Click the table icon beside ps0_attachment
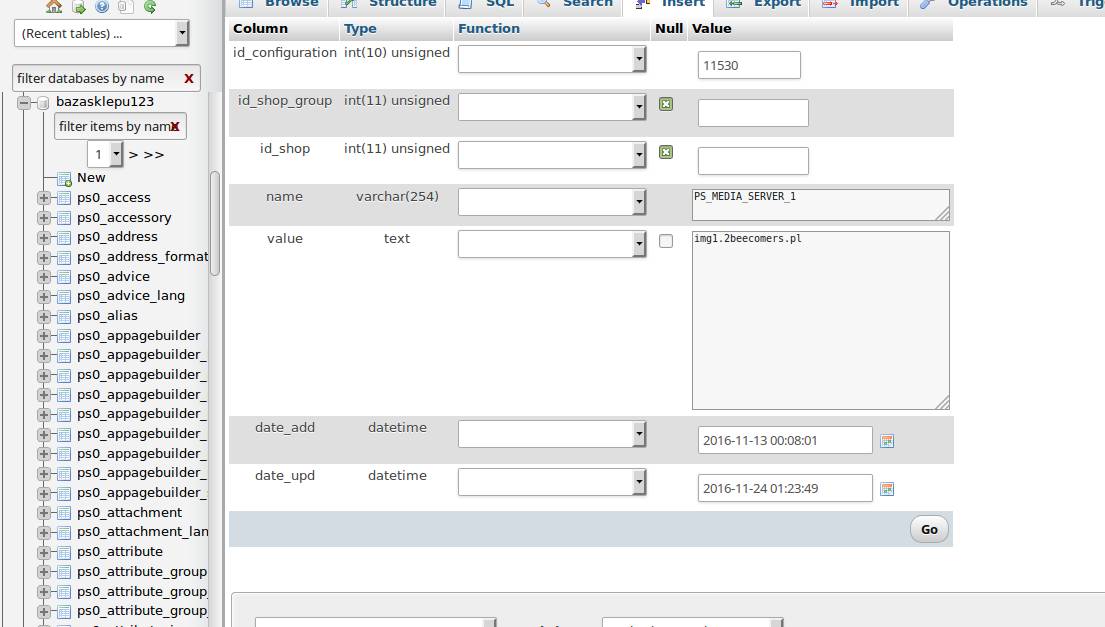 click(x=64, y=513)
